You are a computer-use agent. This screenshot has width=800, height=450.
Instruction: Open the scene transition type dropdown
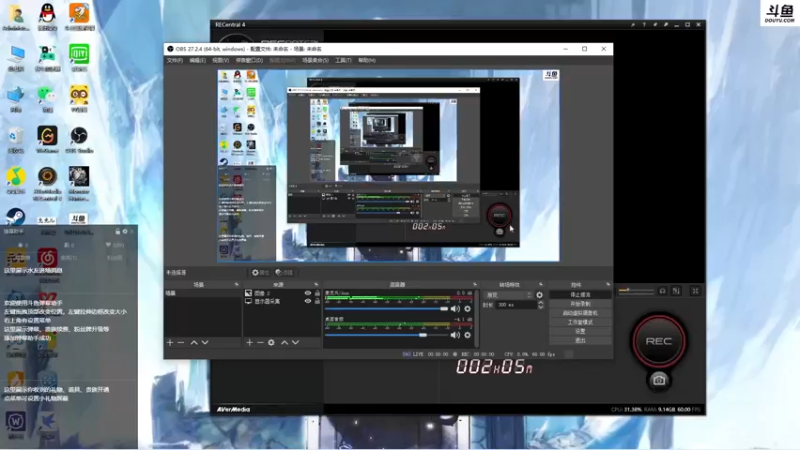[508, 295]
